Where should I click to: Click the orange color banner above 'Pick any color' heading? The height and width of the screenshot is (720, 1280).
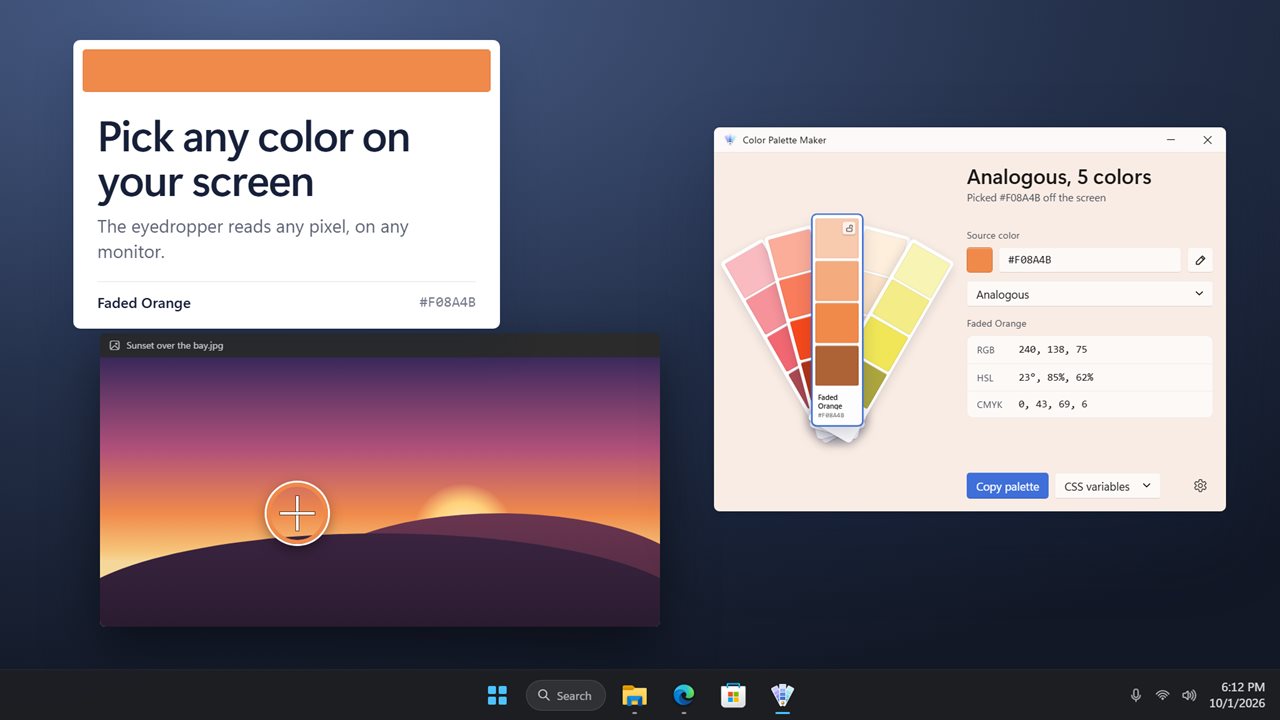tap(286, 71)
